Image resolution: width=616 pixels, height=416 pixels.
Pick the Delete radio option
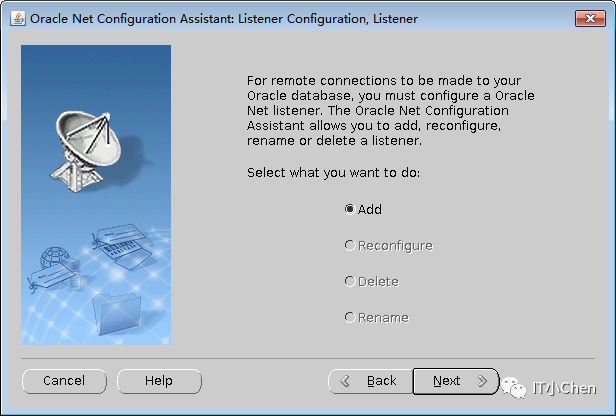pyautogui.click(x=350, y=282)
